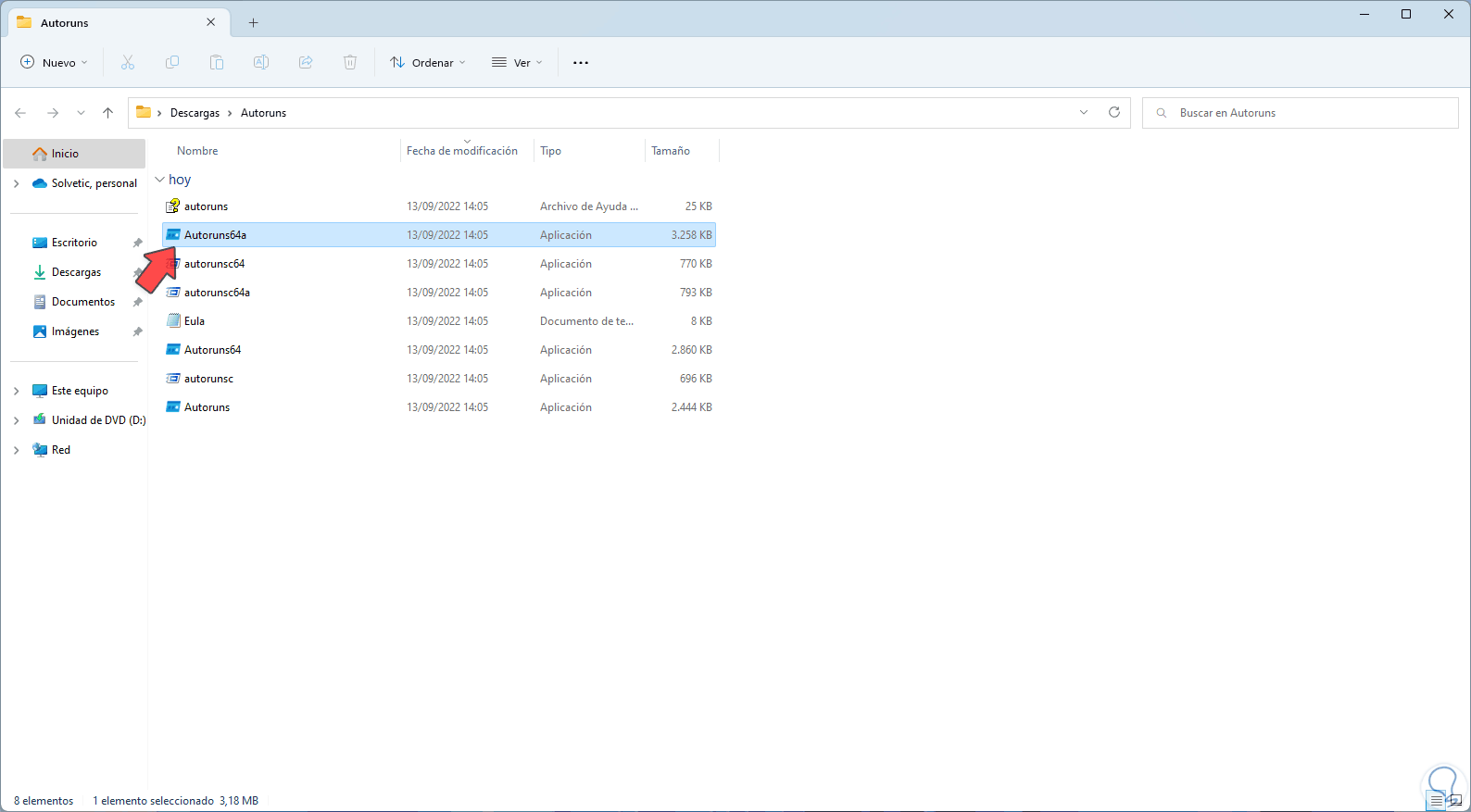Viewport: 1471px width, 812px height.
Task: Open recent locations dropdown arrow
Action: point(82,113)
